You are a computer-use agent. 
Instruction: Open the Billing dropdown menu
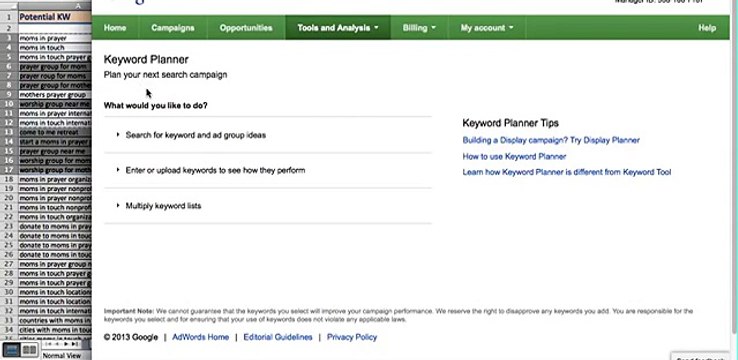pos(419,28)
